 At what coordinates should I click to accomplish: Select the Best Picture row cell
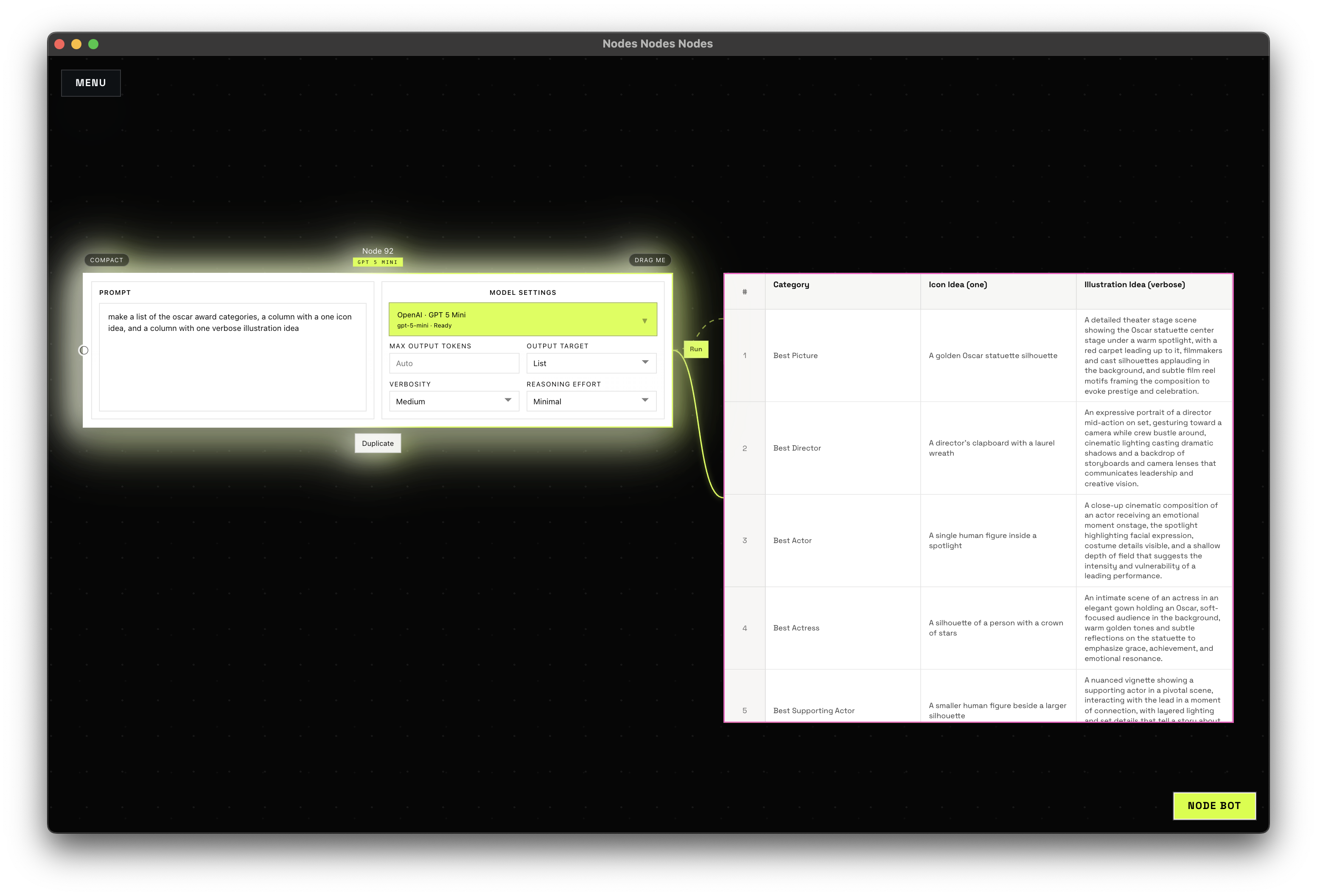[x=795, y=356]
